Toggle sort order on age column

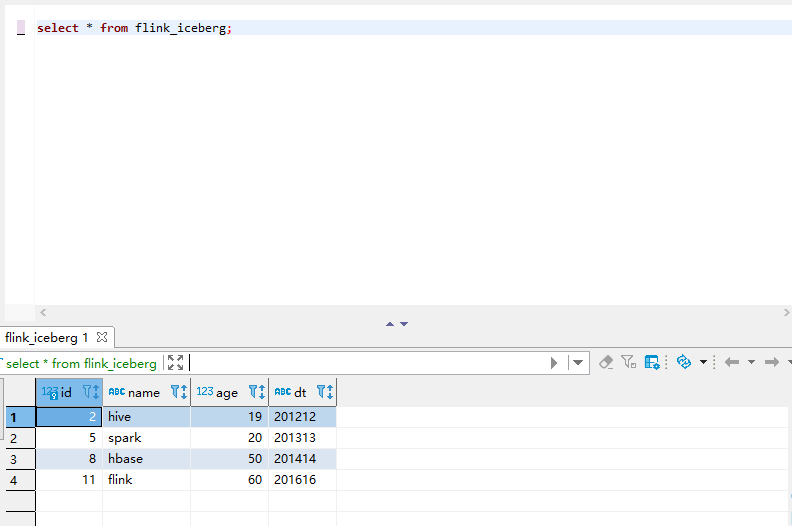pyautogui.click(x=261, y=392)
